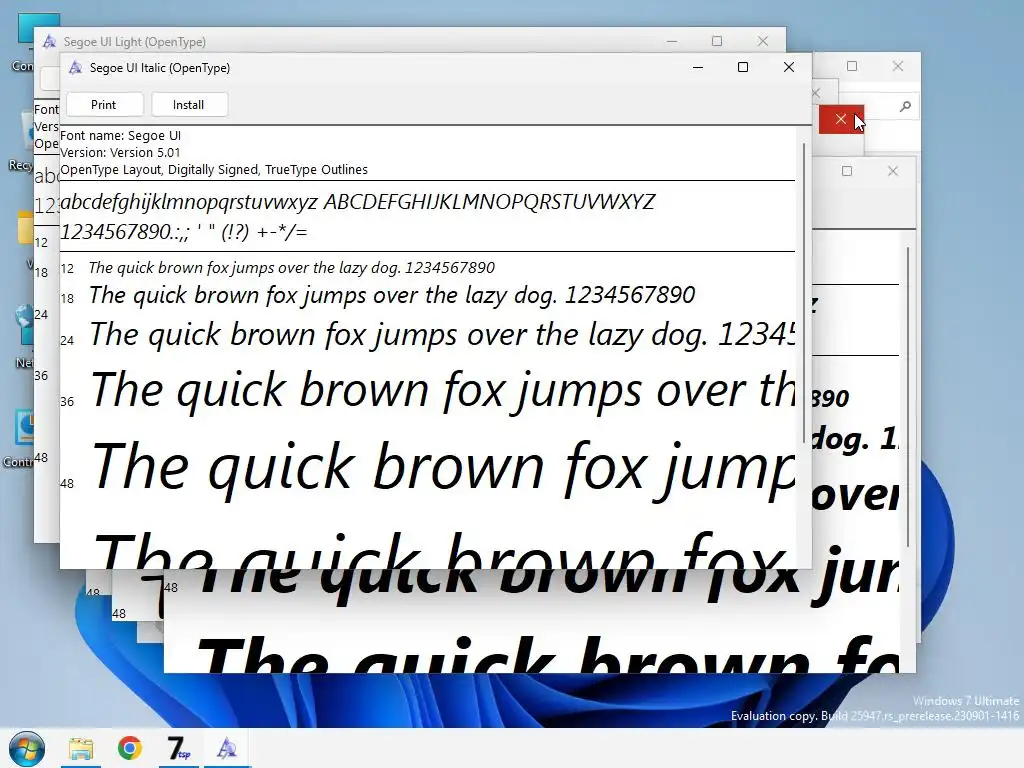This screenshot has width=1024, height=768.
Task: Click the Install button in Segoe UI Italic window
Action: (x=189, y=104)
